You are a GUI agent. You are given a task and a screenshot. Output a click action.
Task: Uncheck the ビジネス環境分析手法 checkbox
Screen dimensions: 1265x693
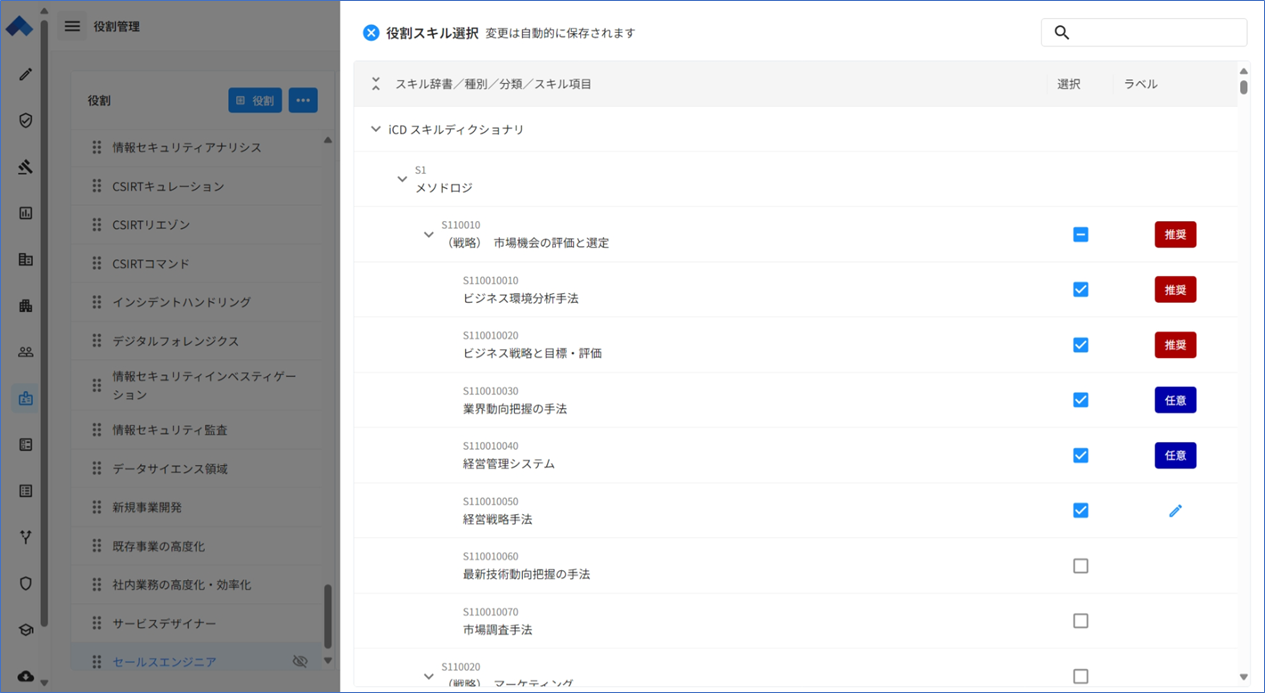1080,290
